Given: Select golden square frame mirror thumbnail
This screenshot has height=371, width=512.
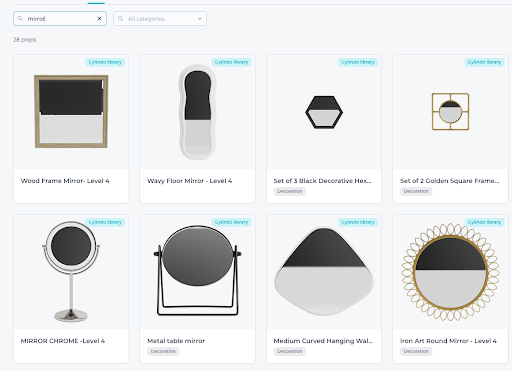Looking at the screenshot, I should coord(450,112).
